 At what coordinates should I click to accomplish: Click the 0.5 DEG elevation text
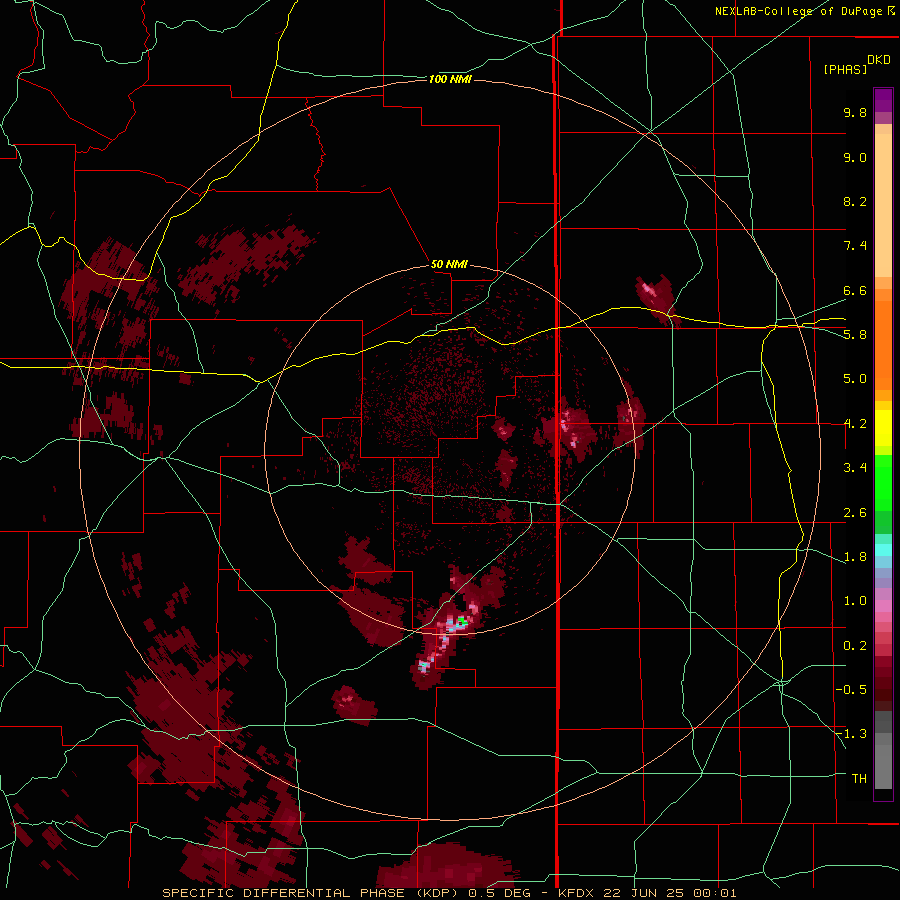point(501,893)
